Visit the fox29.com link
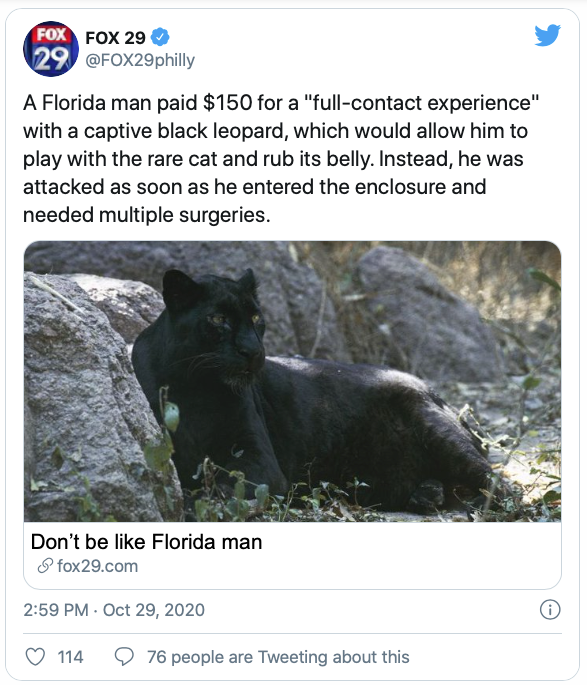Viewport: 587px width, 685px height. click(x=98, y=566)
